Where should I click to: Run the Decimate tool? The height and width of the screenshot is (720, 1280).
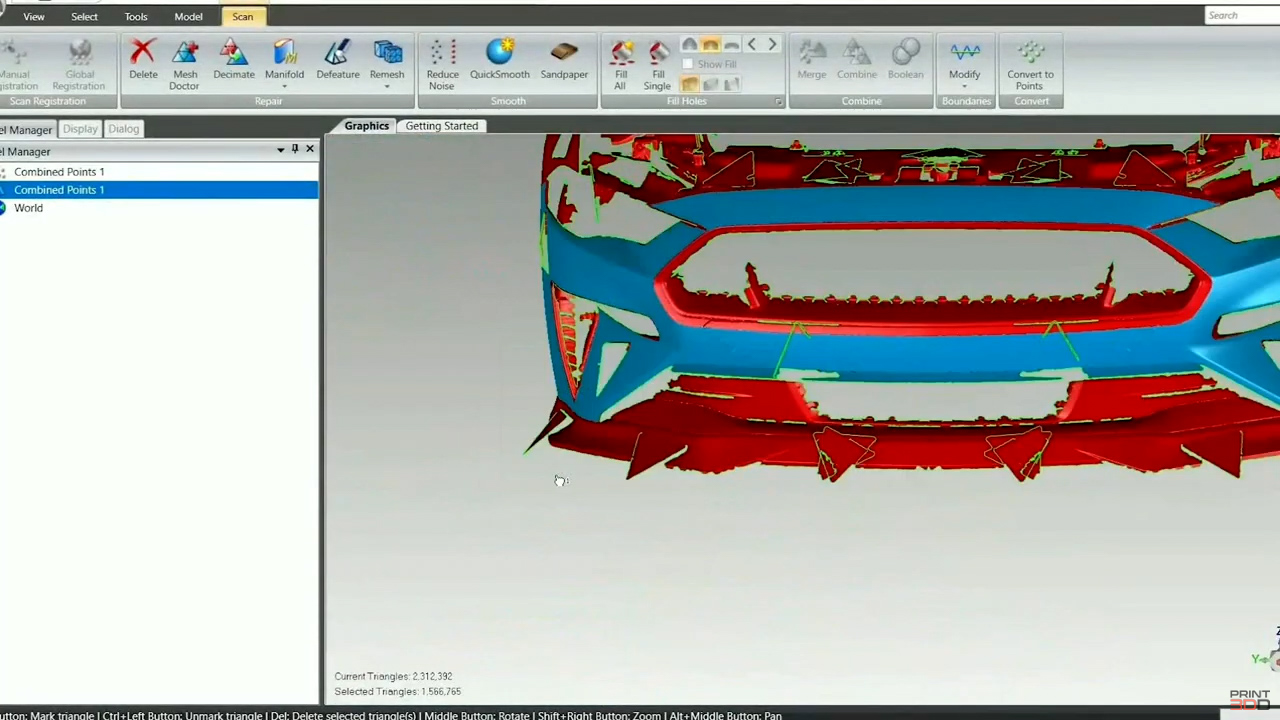(233, 60)
